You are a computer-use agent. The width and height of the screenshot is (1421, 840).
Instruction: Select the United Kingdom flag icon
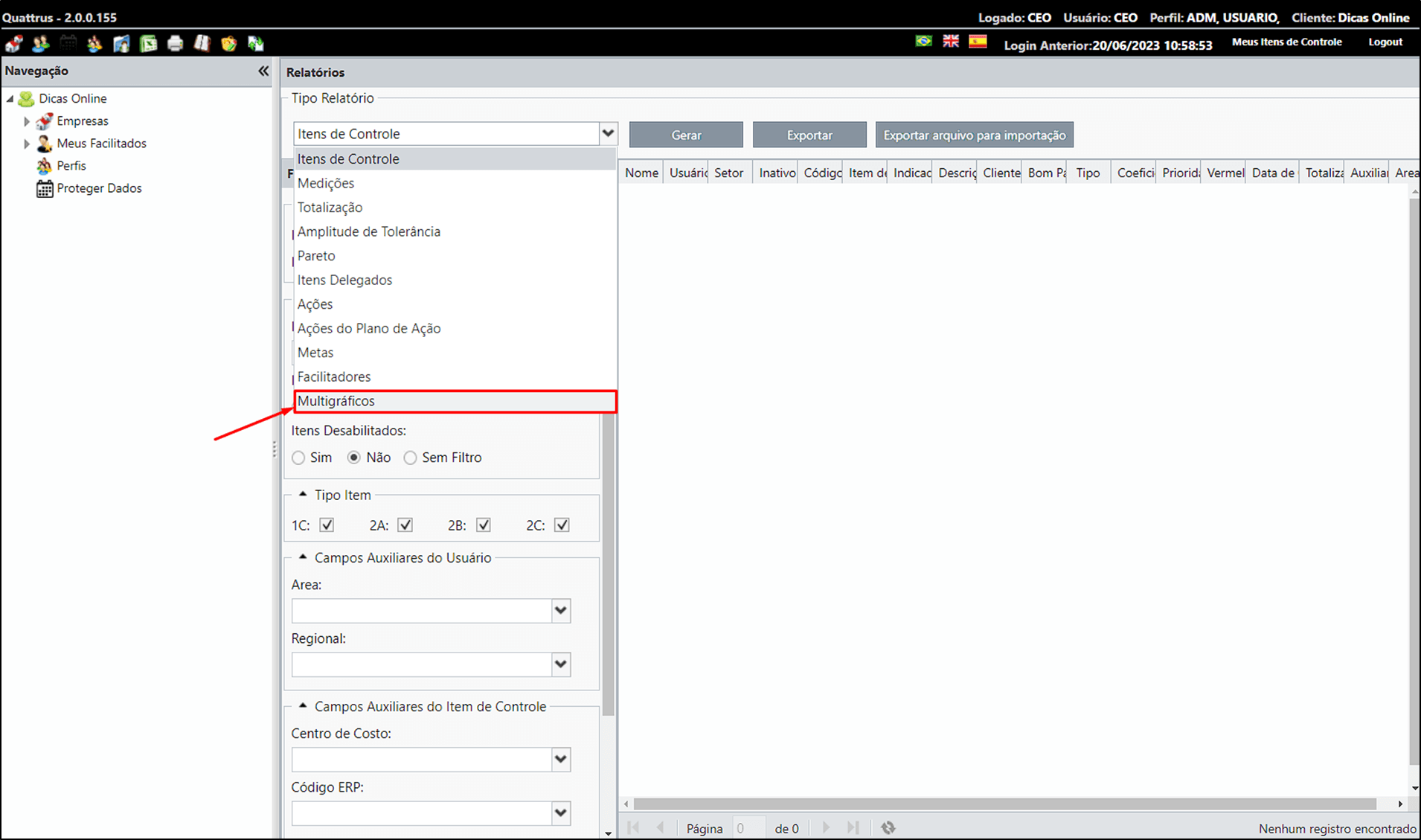[x=951, y=42]
